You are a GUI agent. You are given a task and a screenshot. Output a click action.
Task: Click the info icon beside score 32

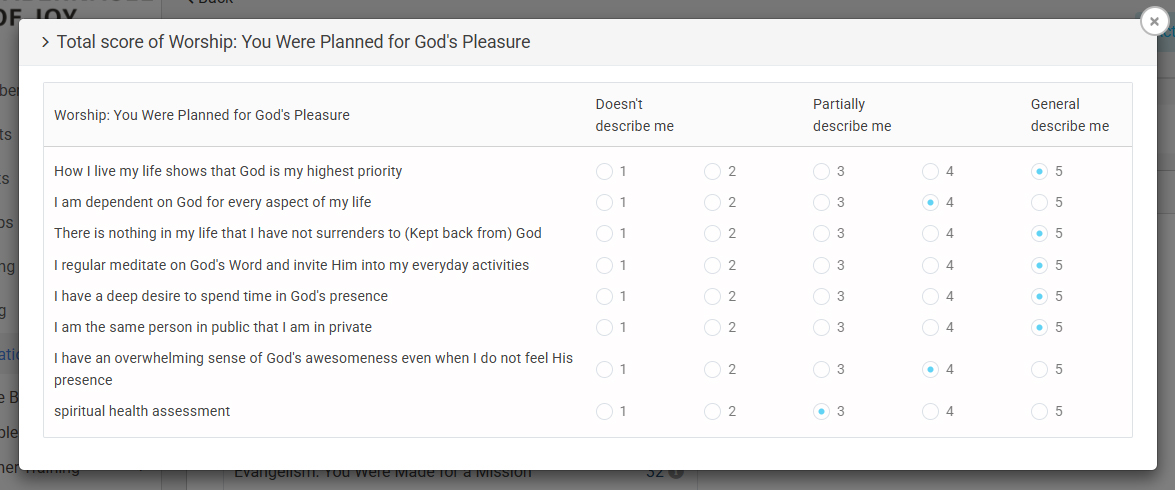(676, 473)
